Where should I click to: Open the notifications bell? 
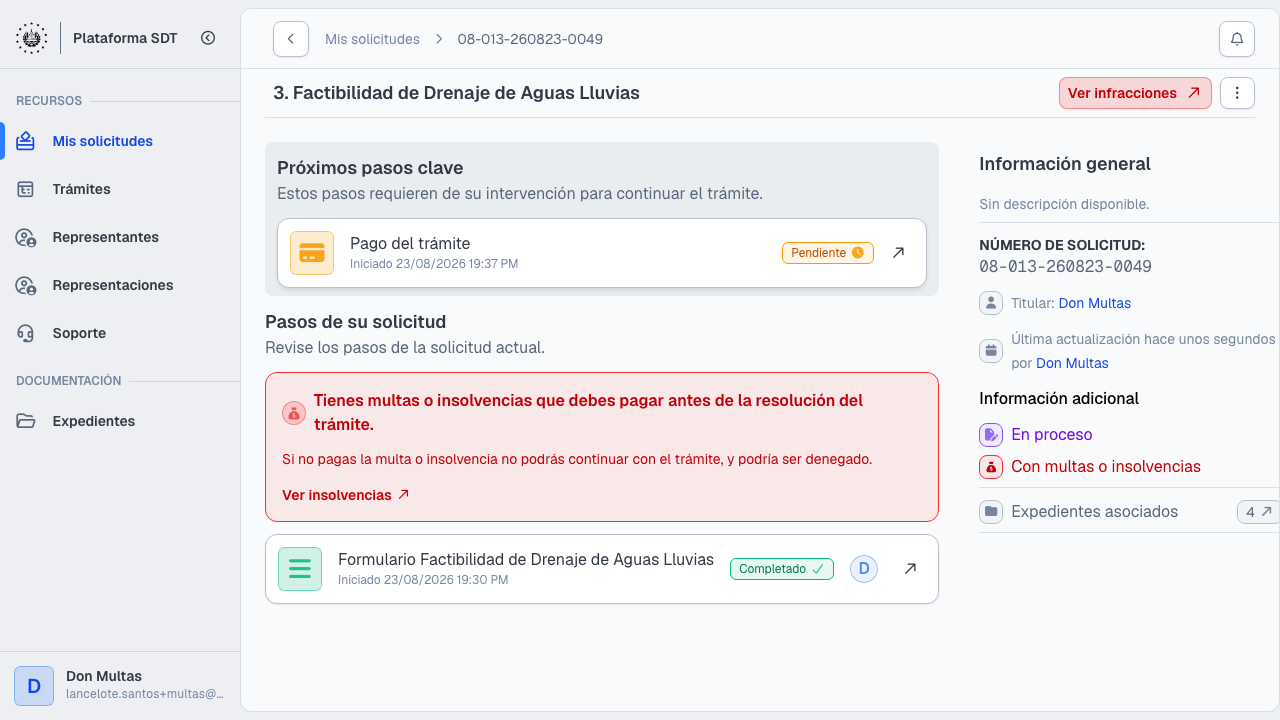pos(1237,39)
